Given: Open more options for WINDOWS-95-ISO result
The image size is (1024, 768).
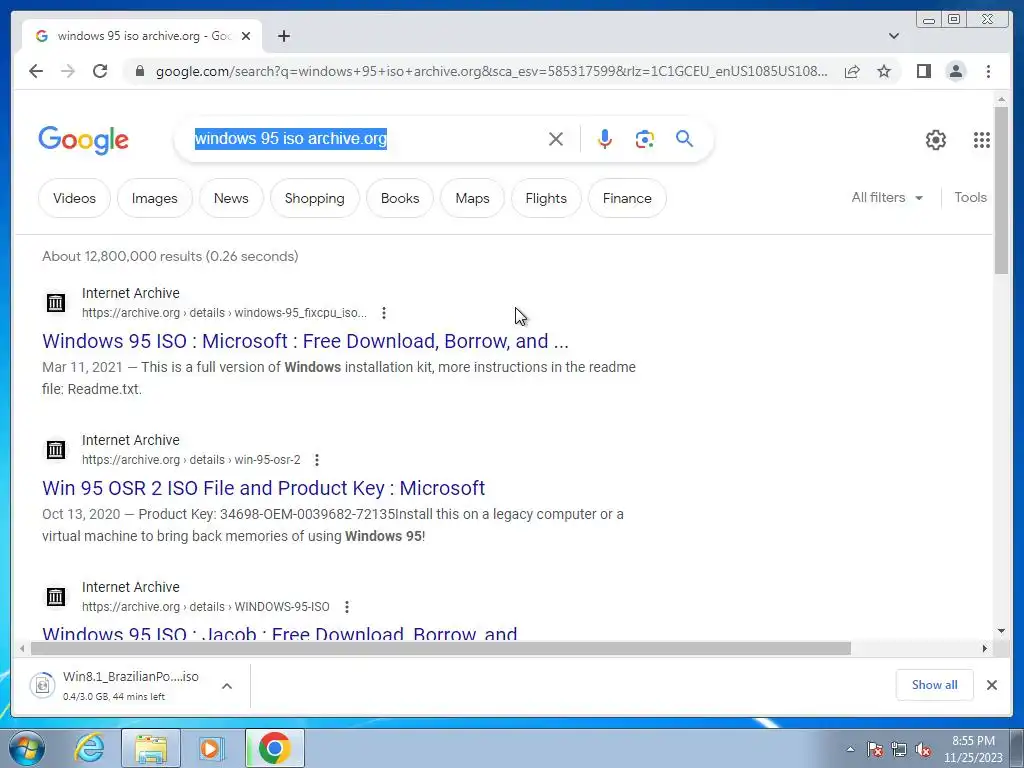Looking at the screenshot, I should pyautogui.click(x=347, y=607).
